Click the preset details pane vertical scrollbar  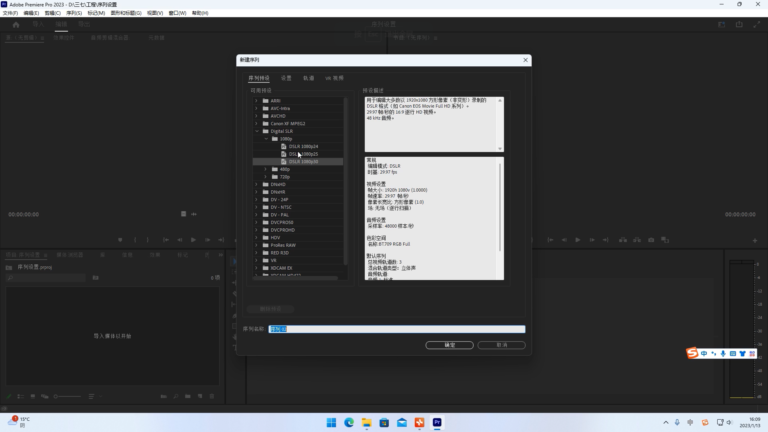pos(500,208)
